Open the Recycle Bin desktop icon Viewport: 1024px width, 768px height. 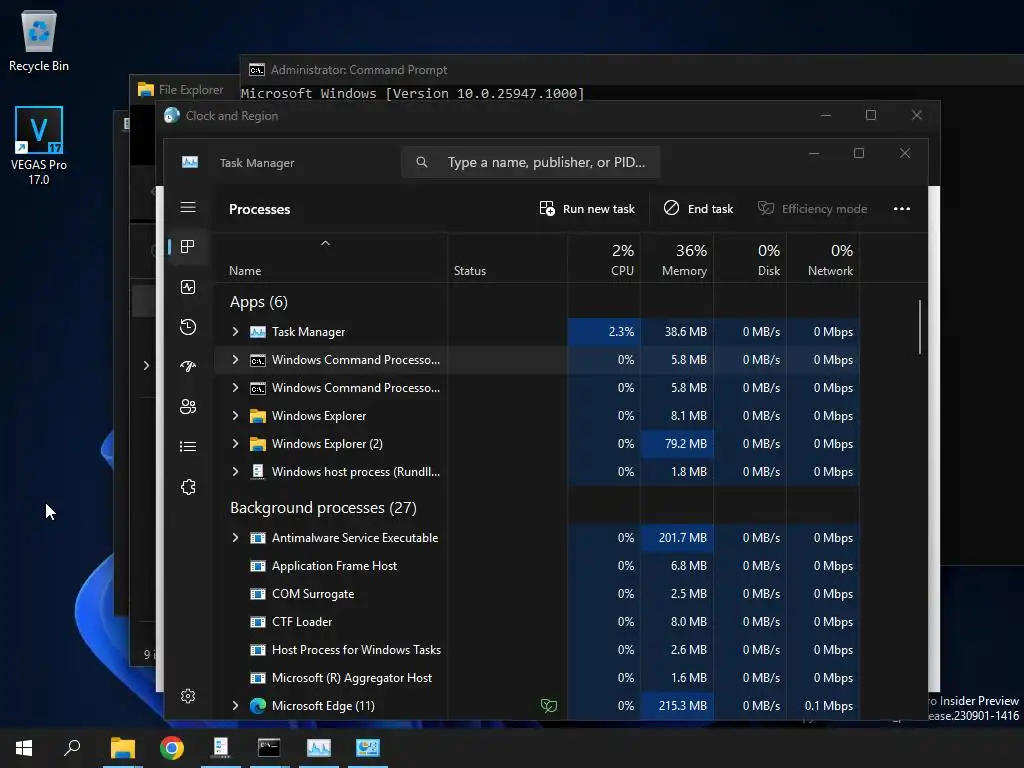pos(39,40)
